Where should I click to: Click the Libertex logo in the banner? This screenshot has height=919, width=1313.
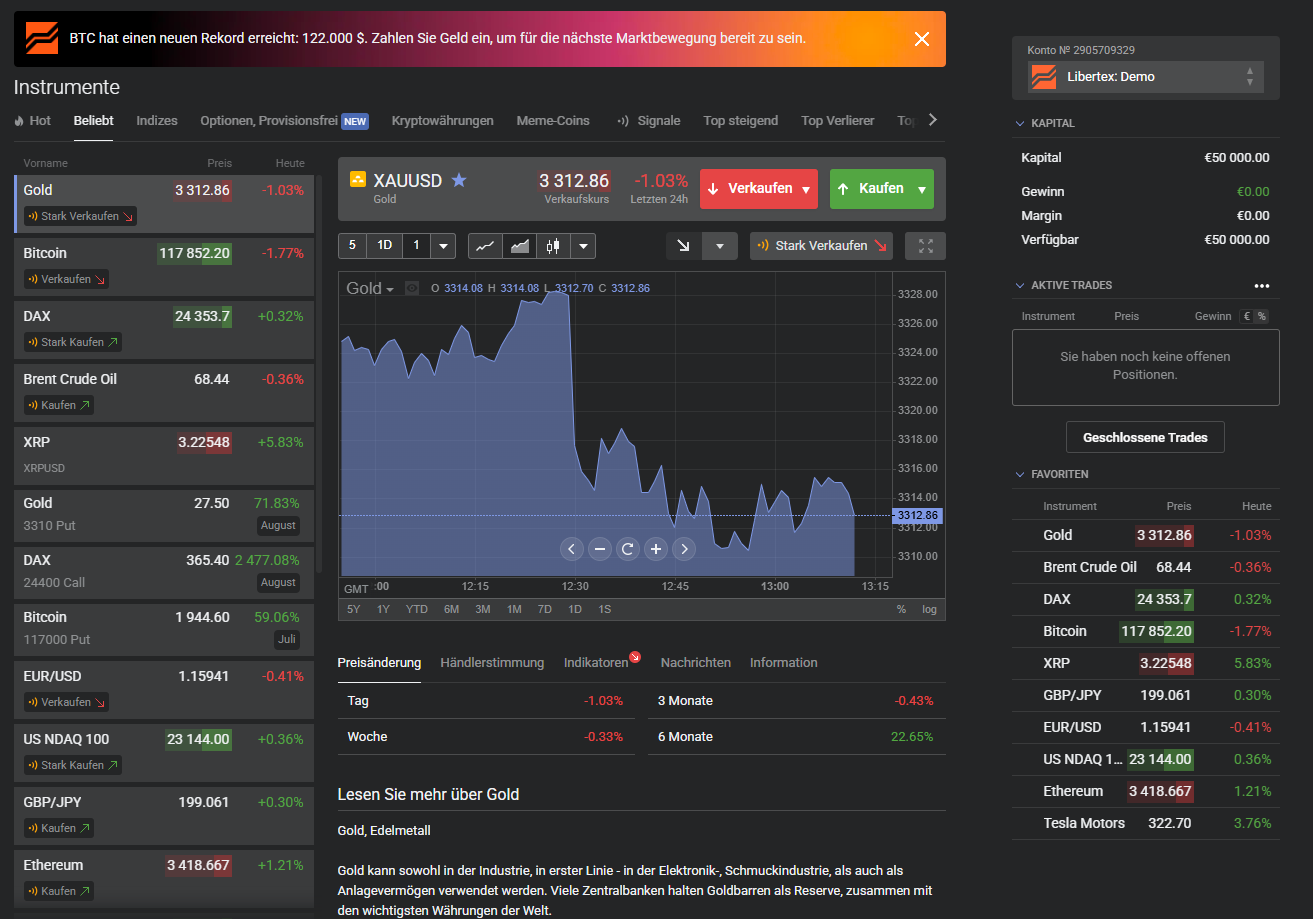[42, 38]
